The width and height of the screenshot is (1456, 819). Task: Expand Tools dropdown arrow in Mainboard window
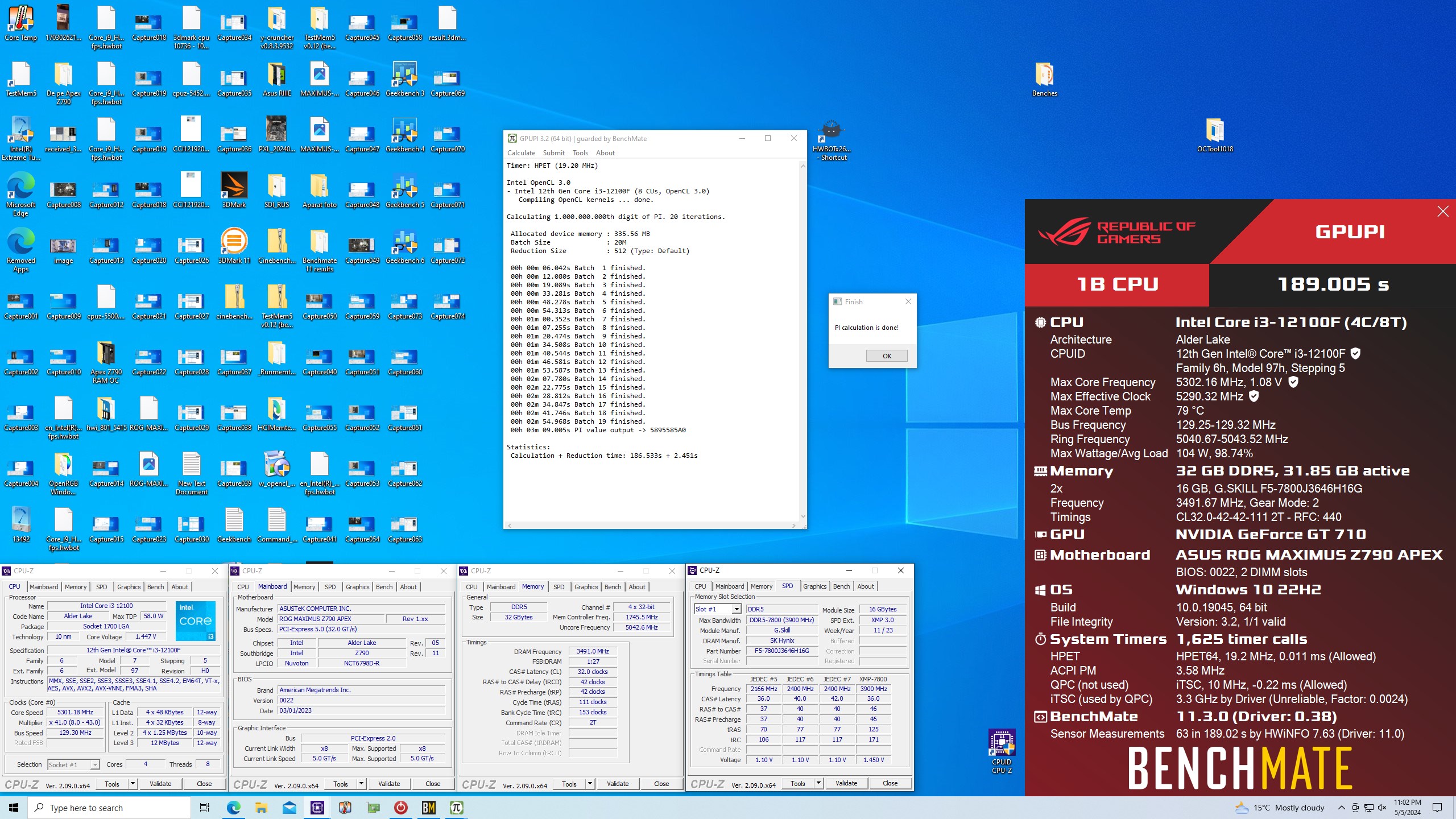(361, 784)
